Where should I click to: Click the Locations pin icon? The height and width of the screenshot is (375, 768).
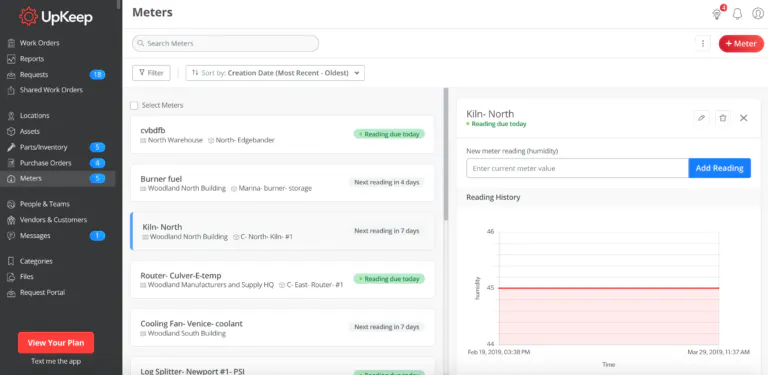click(12, 116)
